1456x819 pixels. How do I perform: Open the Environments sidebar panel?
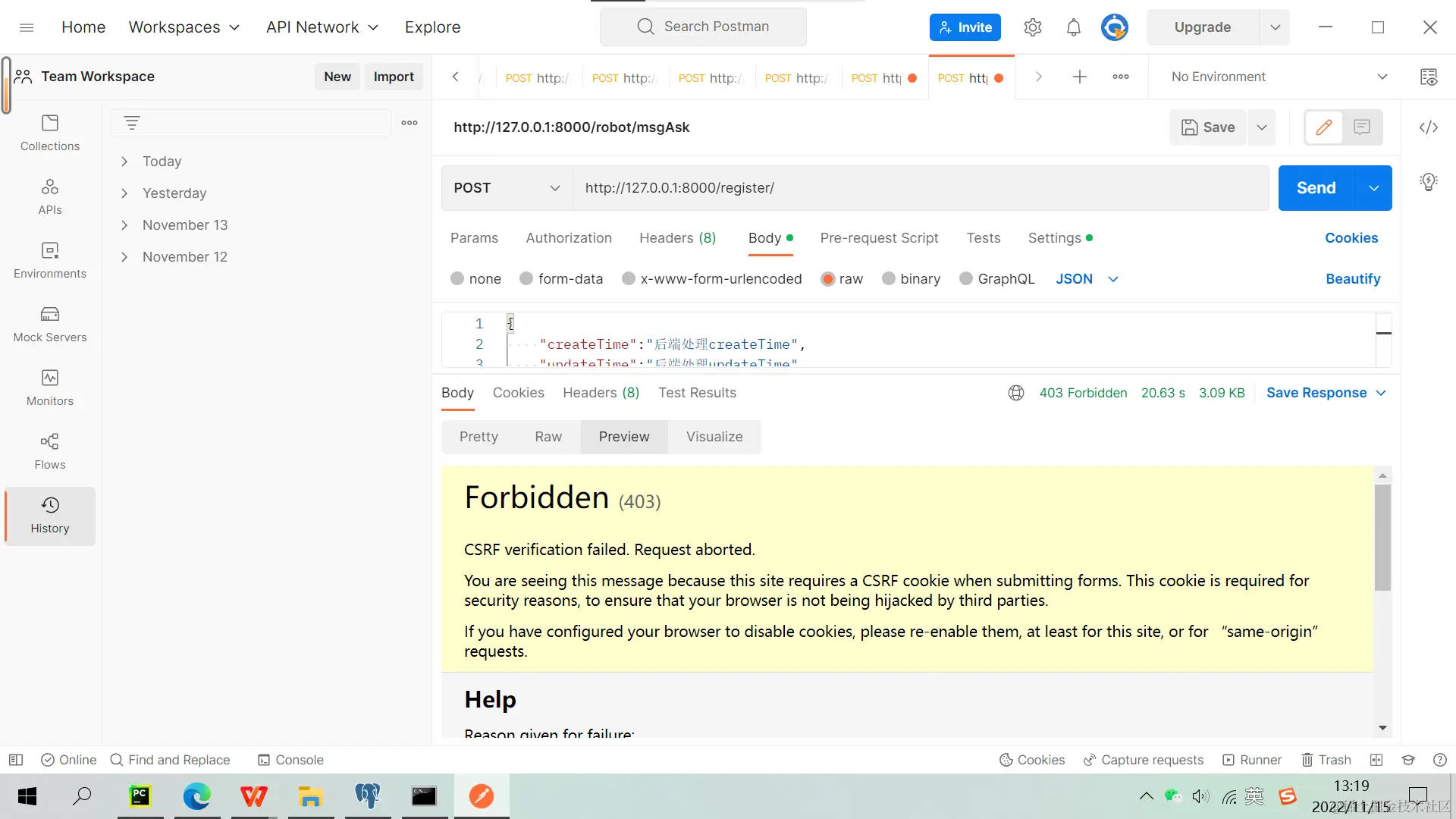pyautogui.click(x=50, y=260)
